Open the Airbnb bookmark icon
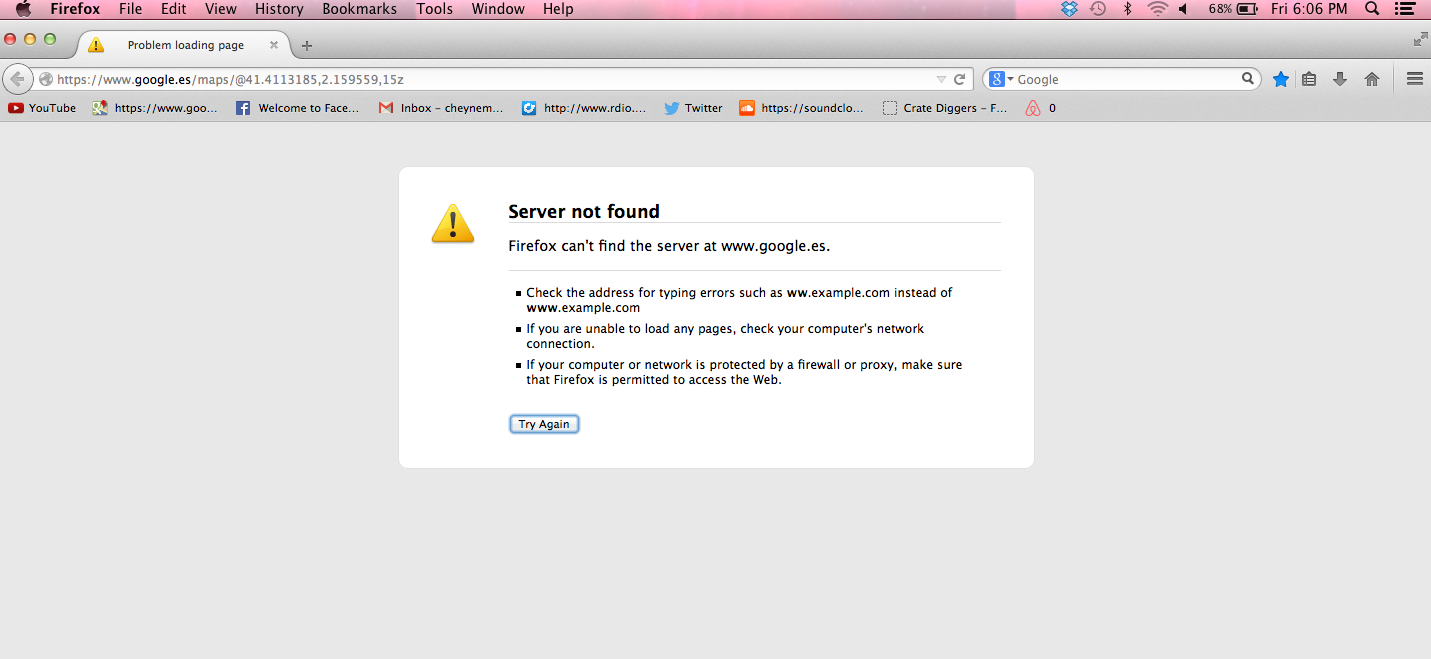 coord(1034,108)
